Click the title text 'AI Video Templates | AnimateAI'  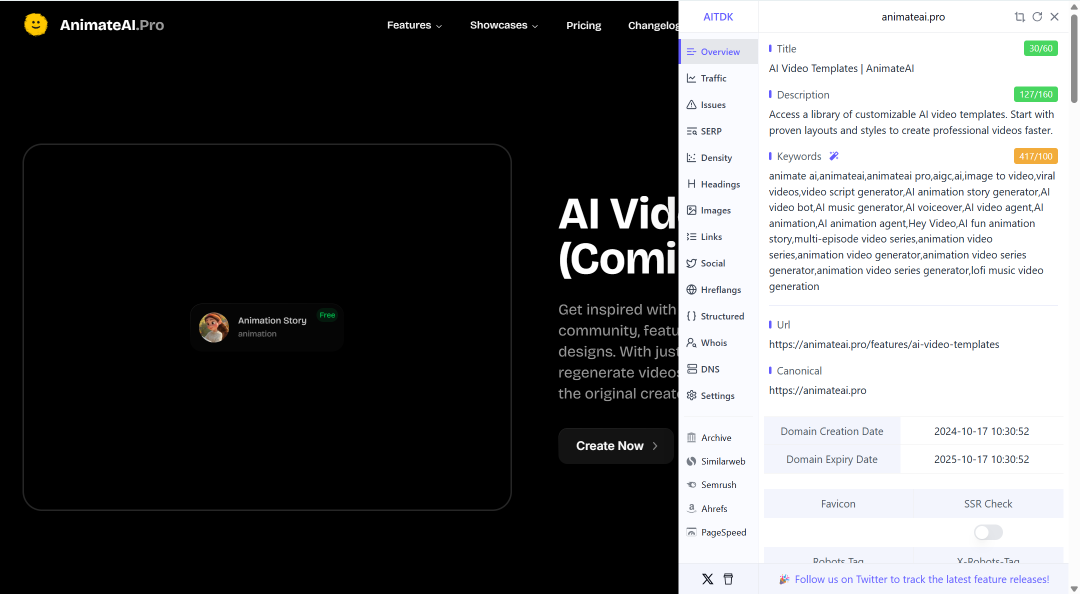click(x=841, y=68)
